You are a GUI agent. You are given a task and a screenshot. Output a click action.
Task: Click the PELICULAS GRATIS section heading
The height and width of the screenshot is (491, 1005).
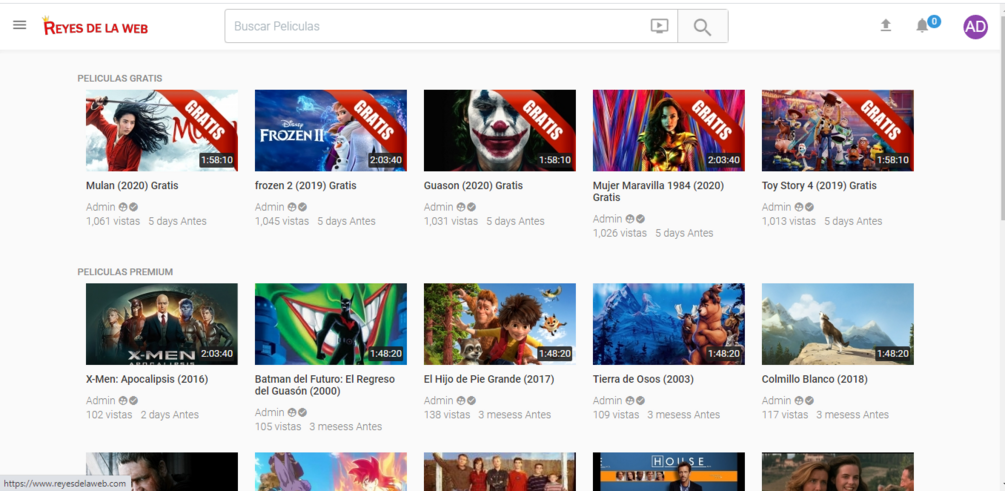click(120, 78)
